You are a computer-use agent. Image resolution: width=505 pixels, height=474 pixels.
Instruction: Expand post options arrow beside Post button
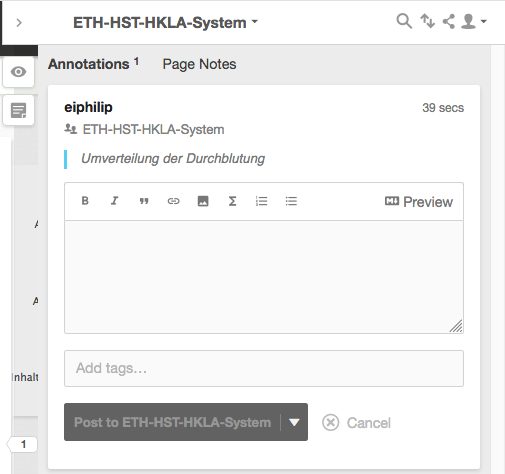click(294, 422)
